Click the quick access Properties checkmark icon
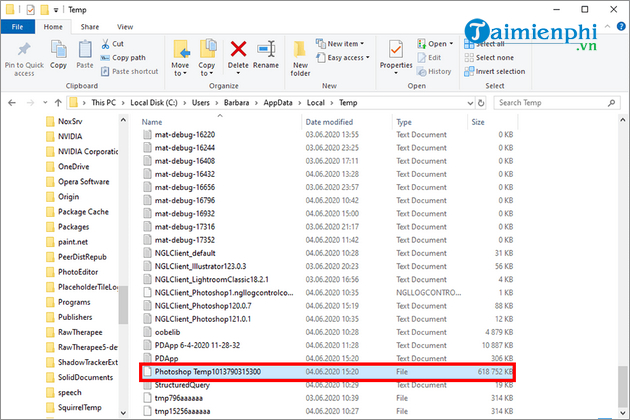This screenshot has height=420, width=630. point(31,10)
